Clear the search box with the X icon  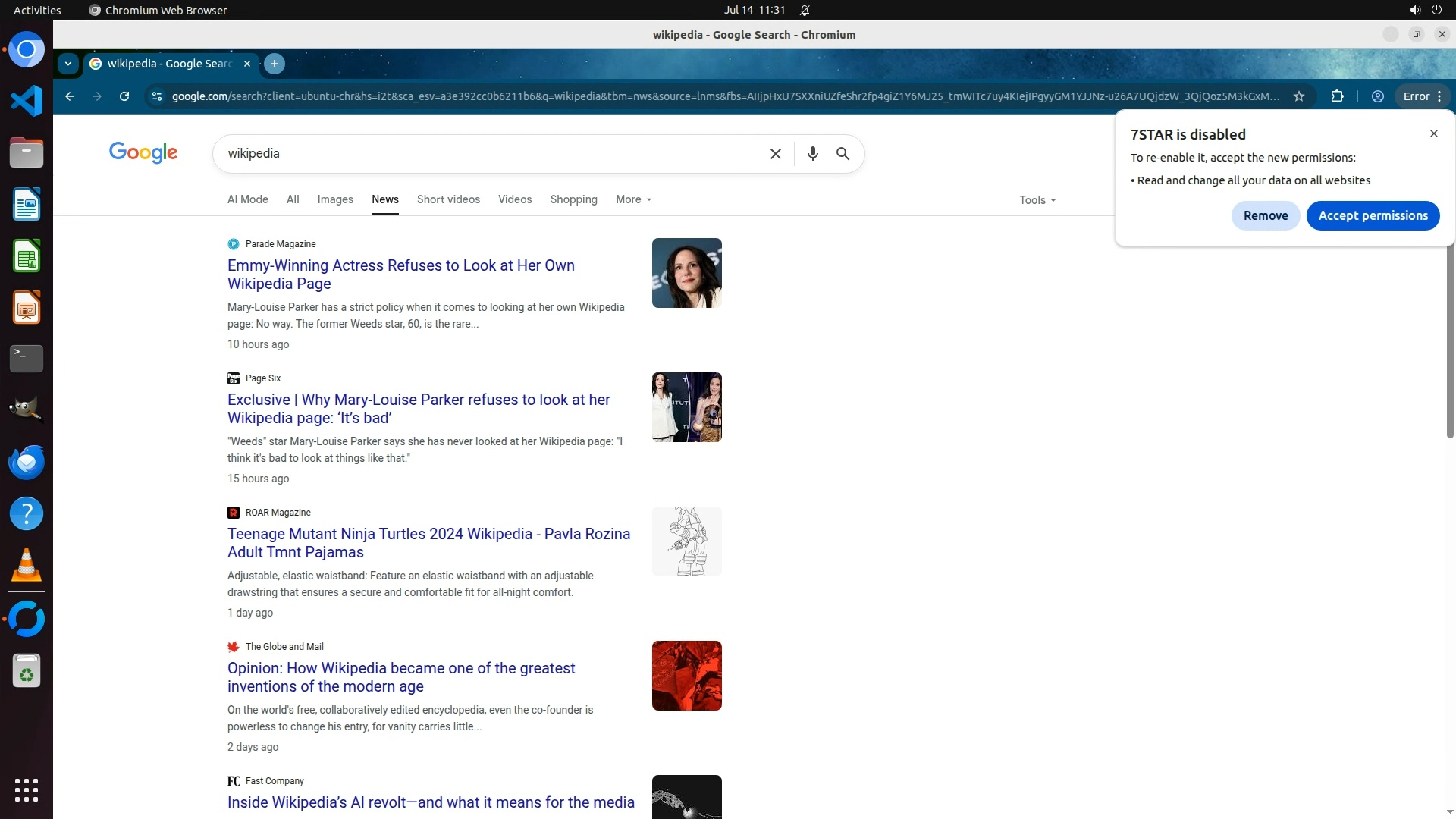(x=775, y=154)
